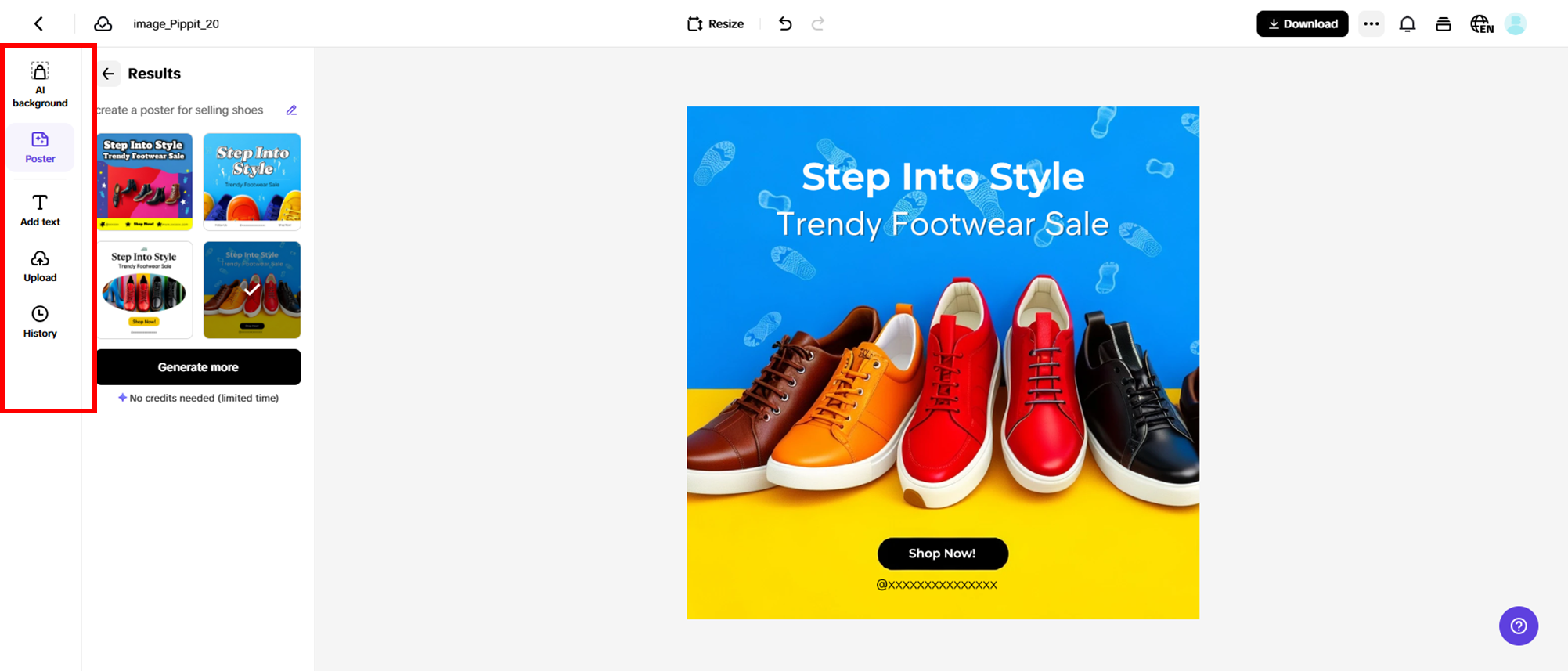Go back from the Results panel

[109, 74]
